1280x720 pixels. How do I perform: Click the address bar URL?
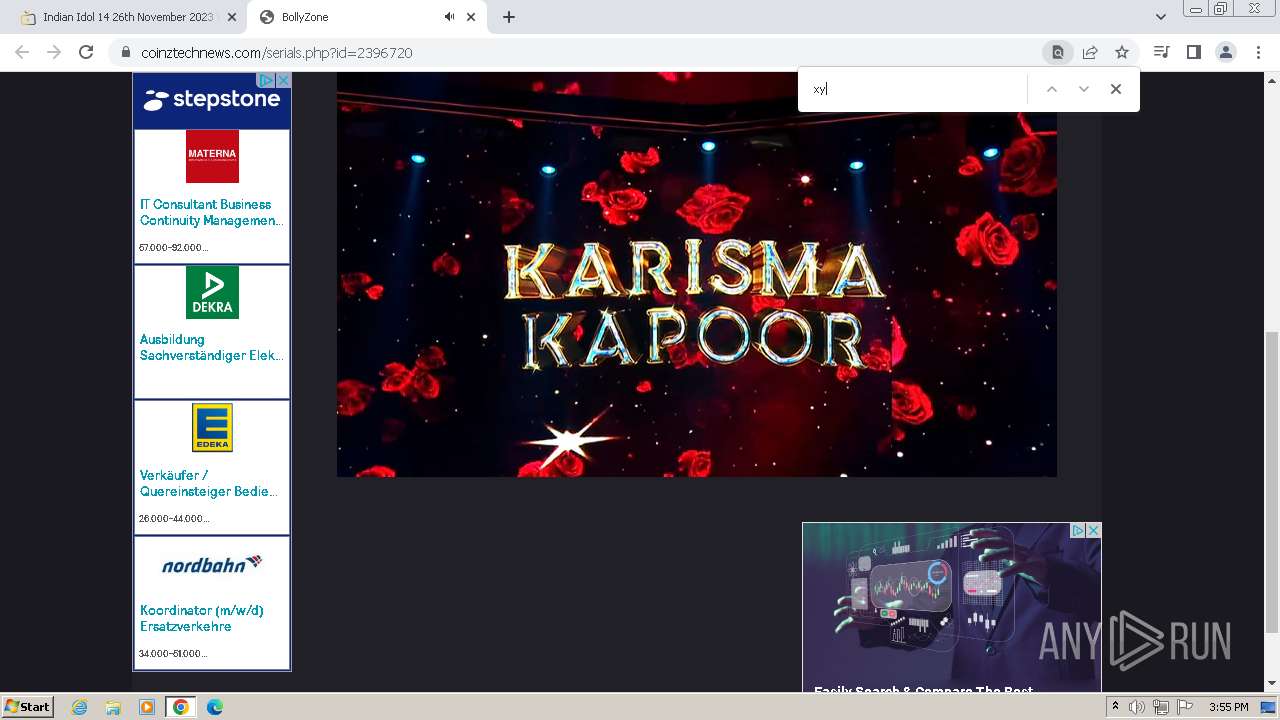277,53
